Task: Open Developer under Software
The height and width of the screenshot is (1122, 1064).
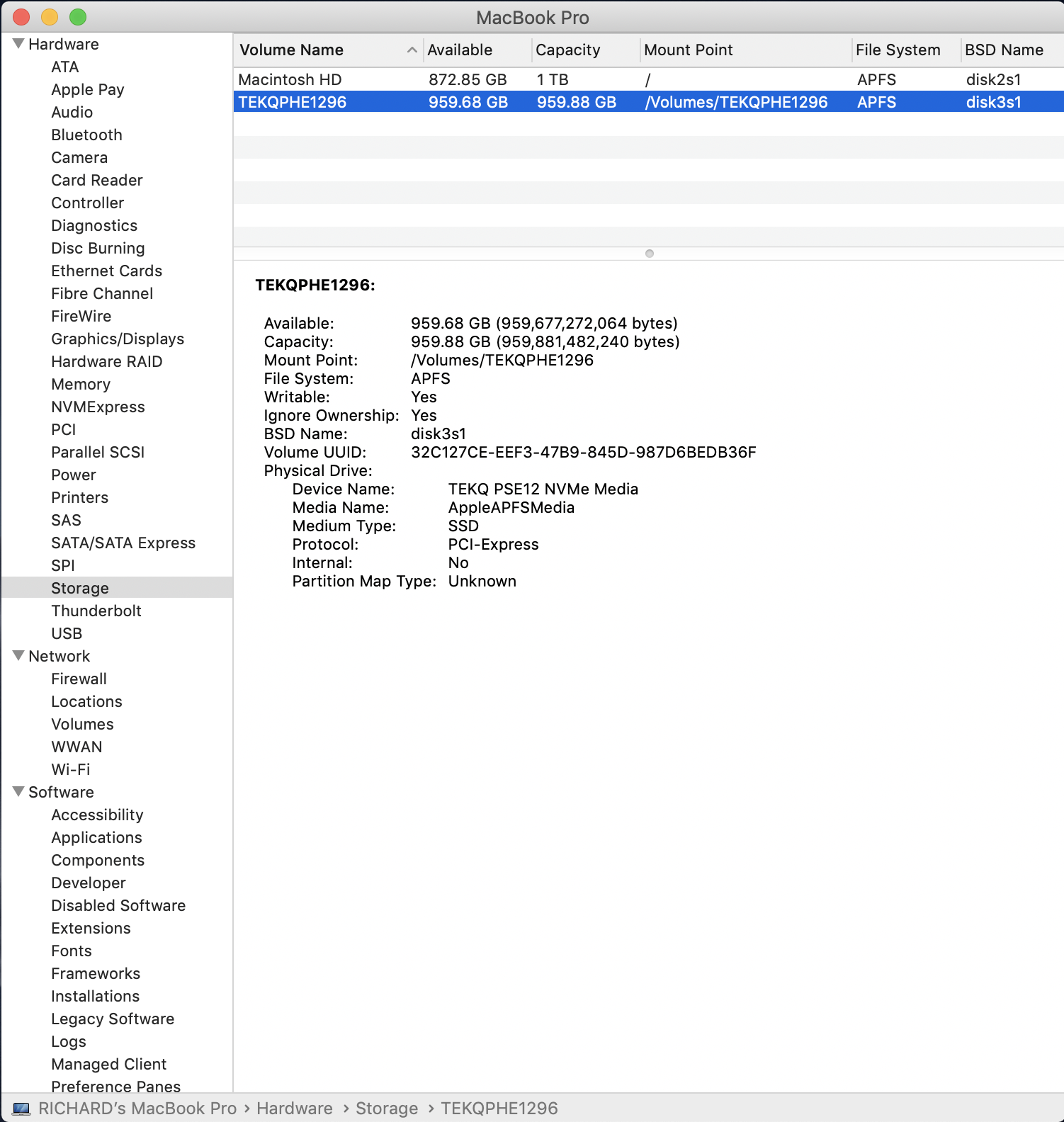Action: pos(89,883)
